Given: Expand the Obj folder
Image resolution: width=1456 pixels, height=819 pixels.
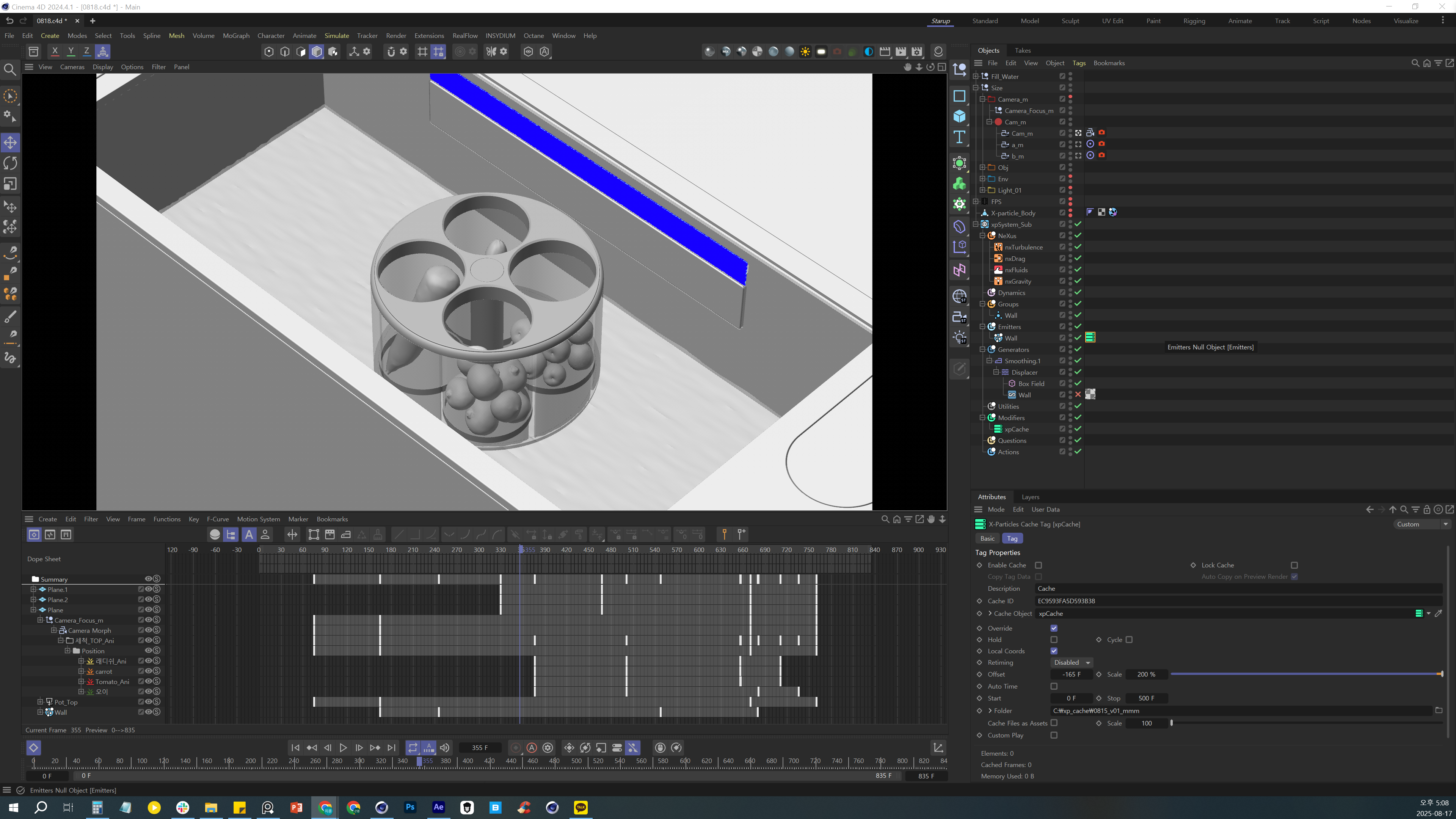Looking at the screenshot, I should coord(982,167).
